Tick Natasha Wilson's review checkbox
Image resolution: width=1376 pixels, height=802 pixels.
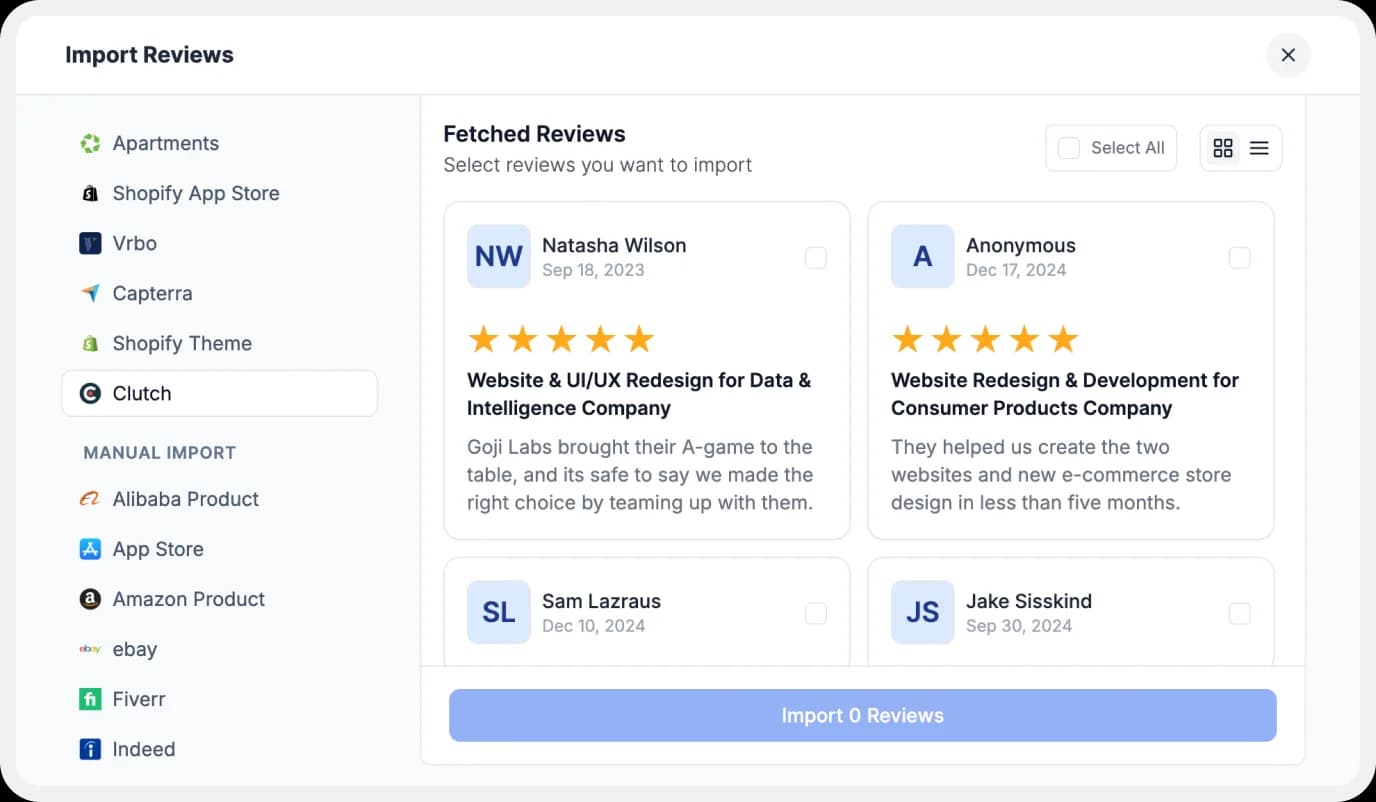[816, 258]
